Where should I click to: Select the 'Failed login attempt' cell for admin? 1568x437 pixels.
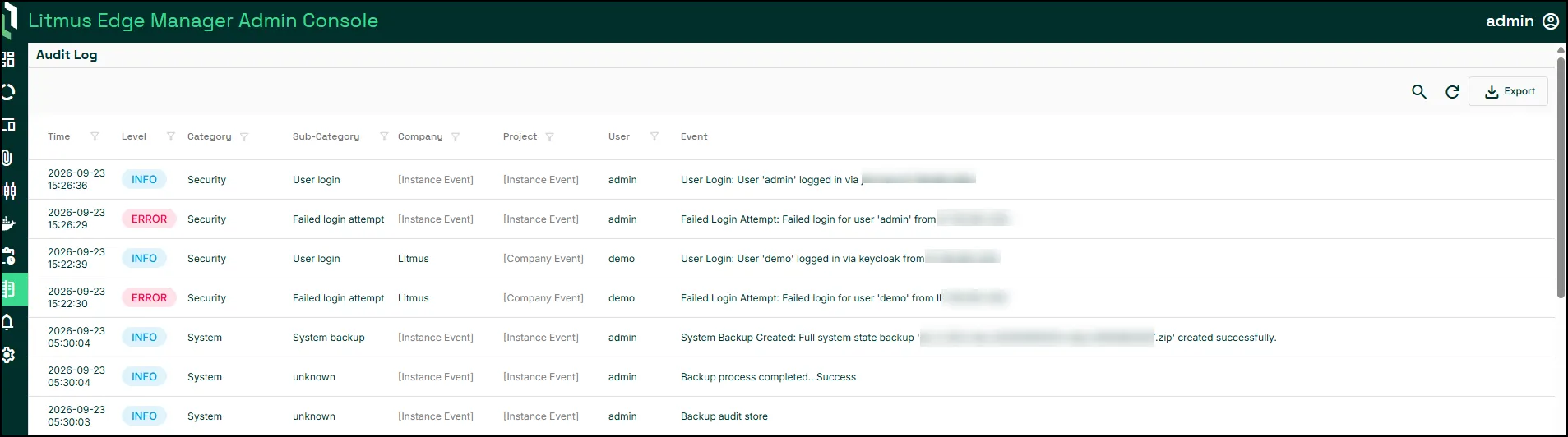pos(339,219)
